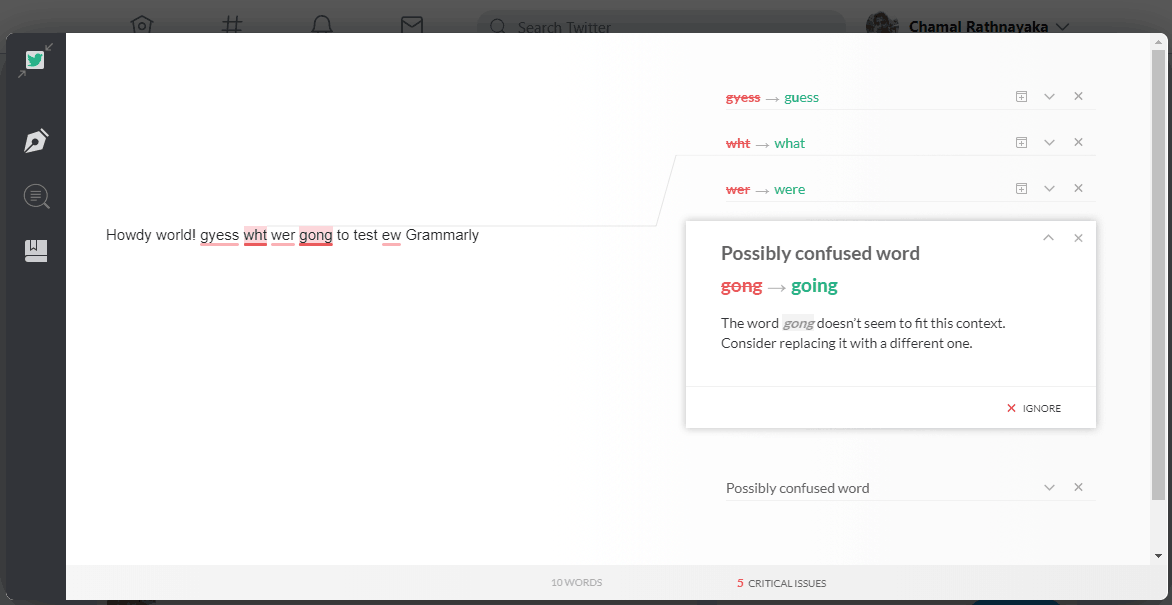
Task: Add gyess to dictionary icon
Action: 1021,96
